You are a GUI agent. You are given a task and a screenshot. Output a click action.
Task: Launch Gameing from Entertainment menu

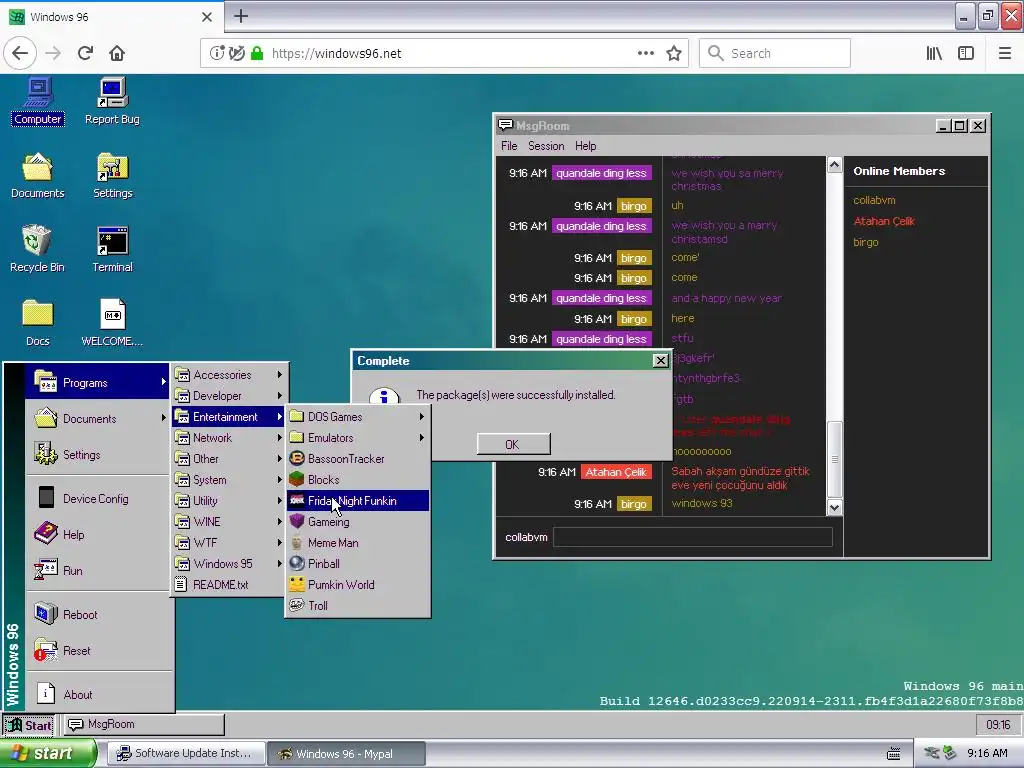pos(358,521)
